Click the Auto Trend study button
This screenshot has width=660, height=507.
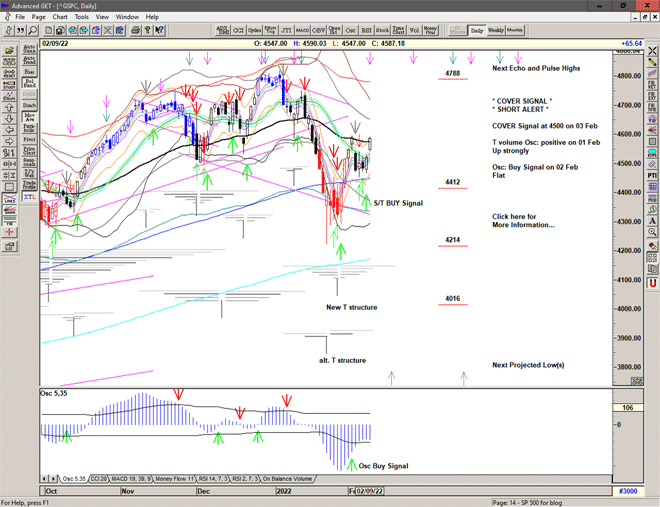tap(29, 60)
